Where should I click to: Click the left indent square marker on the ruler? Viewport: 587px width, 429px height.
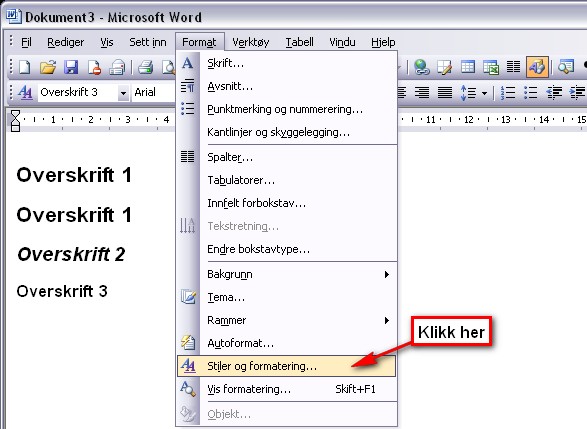tap(15, 128)
